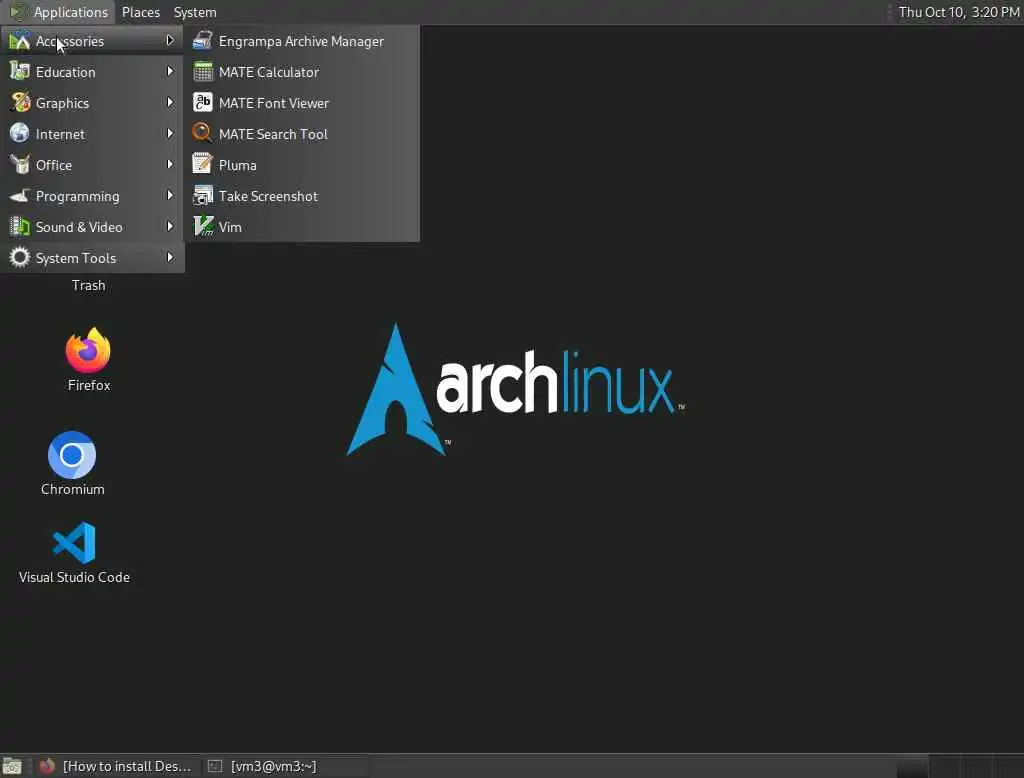Select the Graphics menu label
The height and width of the screenshot is (778, 1024).
(x=62, y=103)
